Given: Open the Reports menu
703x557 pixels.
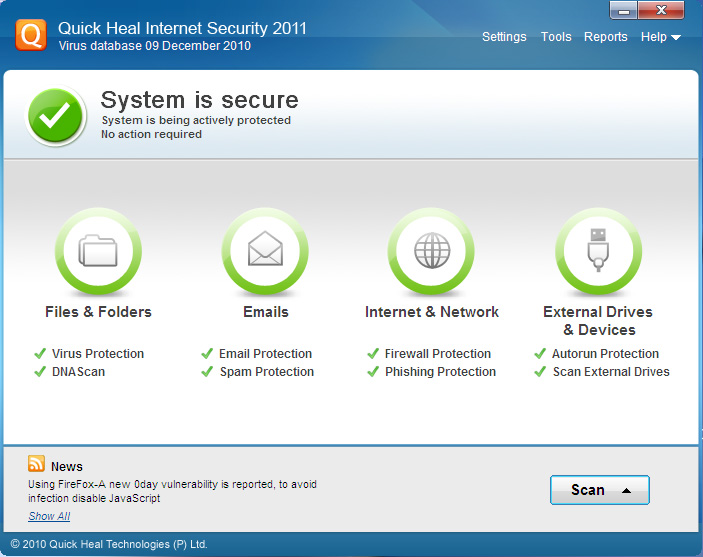Looking at the screenshot, I should point(605,37).
